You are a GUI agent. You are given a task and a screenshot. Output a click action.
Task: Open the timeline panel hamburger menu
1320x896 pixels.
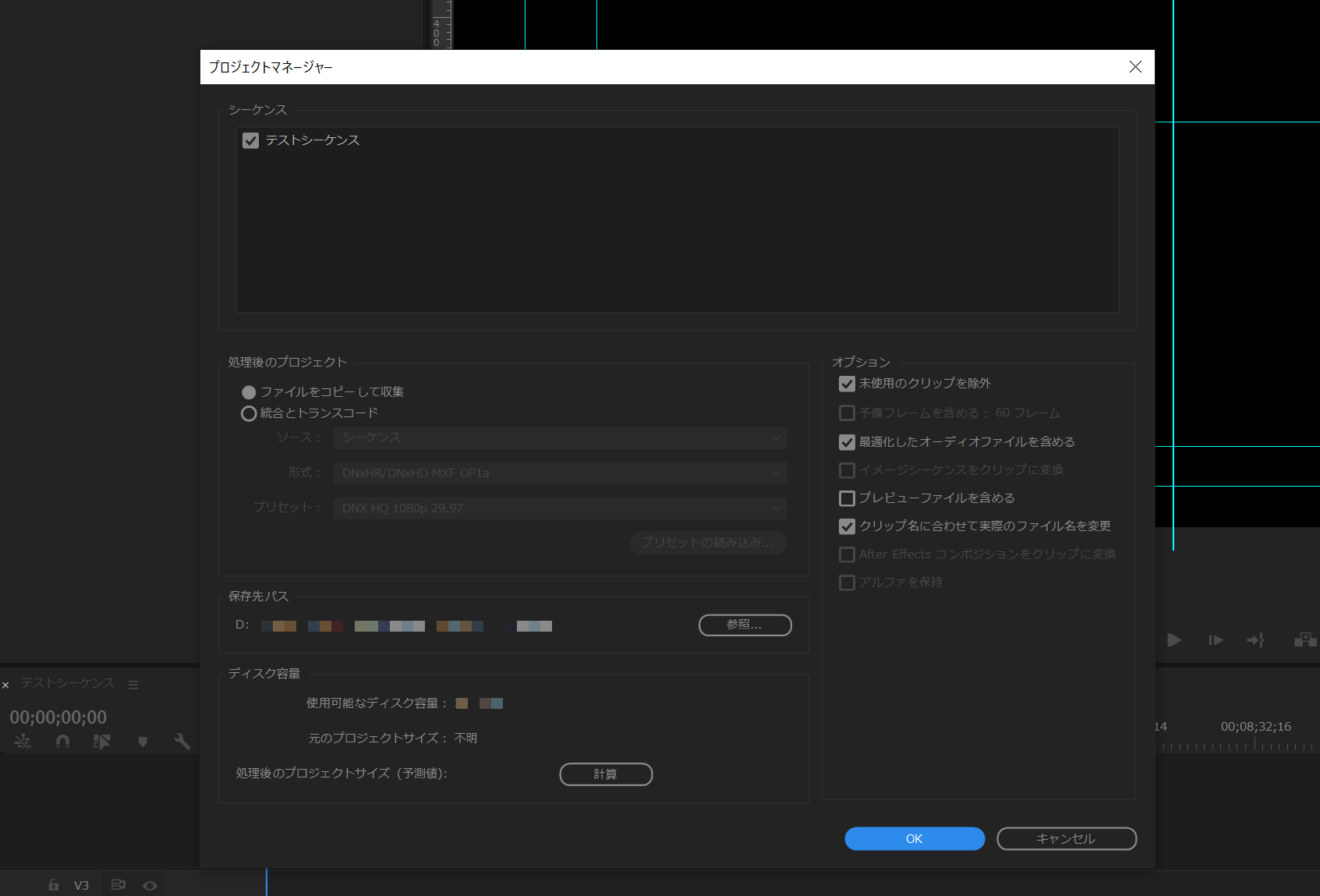click(133, 684)
